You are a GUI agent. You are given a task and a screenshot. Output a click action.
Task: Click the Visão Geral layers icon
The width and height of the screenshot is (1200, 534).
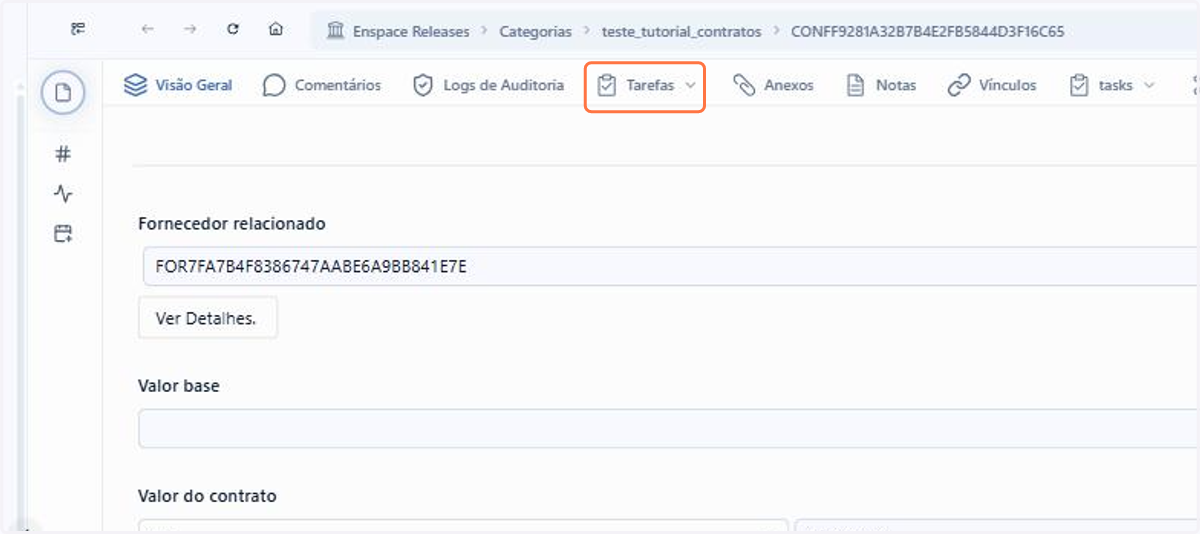(135, 85)
